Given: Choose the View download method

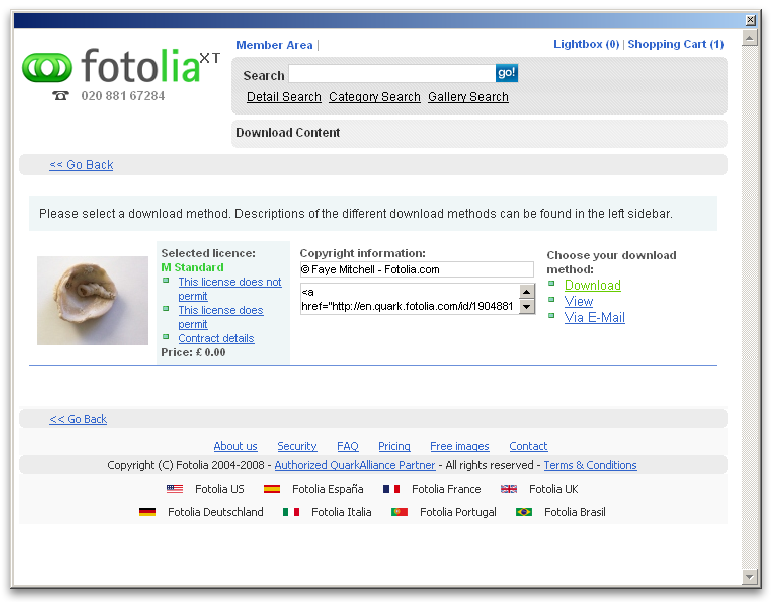Looking at the screenshot, I should [x=579, y=301].
